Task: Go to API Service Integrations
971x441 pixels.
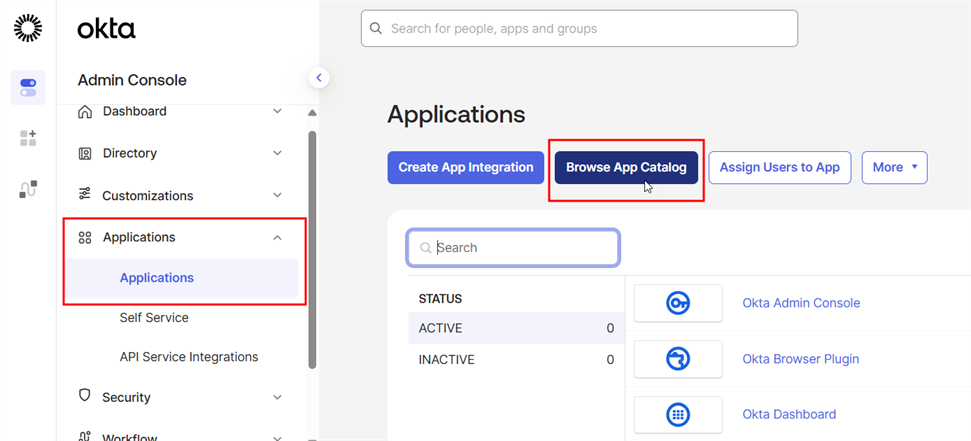Action: (189, 357)
